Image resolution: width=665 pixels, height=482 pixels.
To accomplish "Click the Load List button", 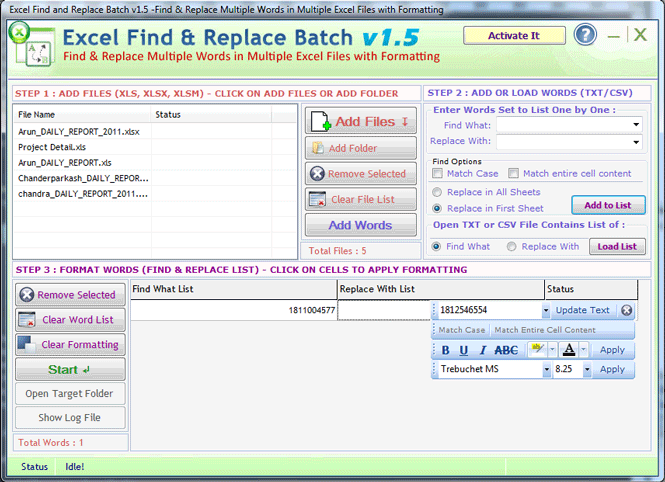I will 617,247.
